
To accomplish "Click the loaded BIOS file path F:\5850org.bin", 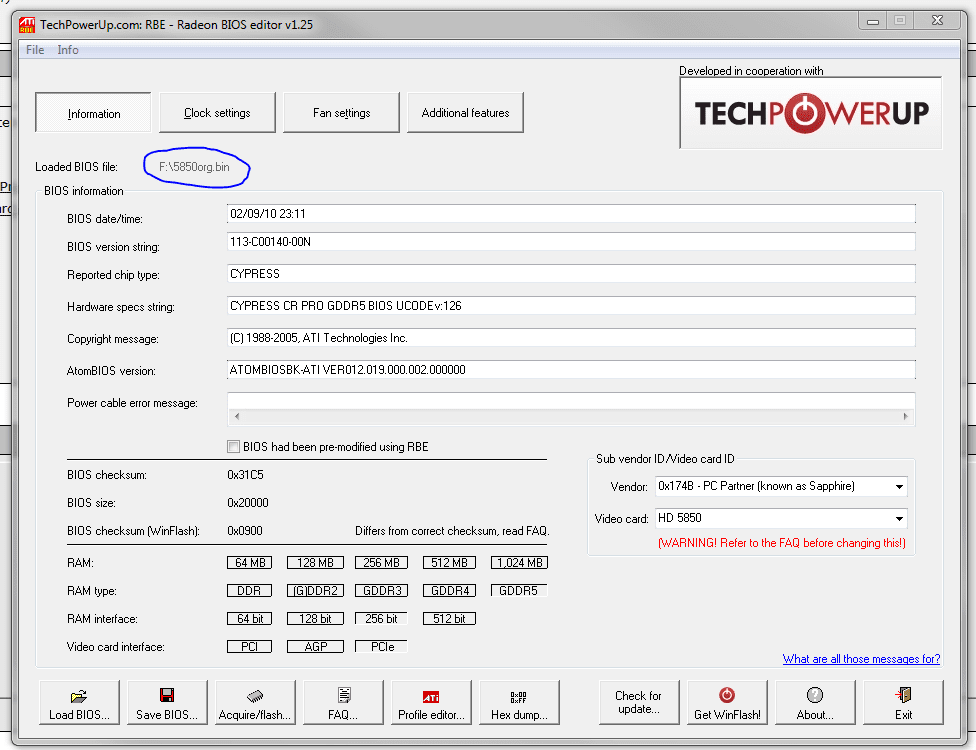I will pyautogui.click(x=194, y=167).
